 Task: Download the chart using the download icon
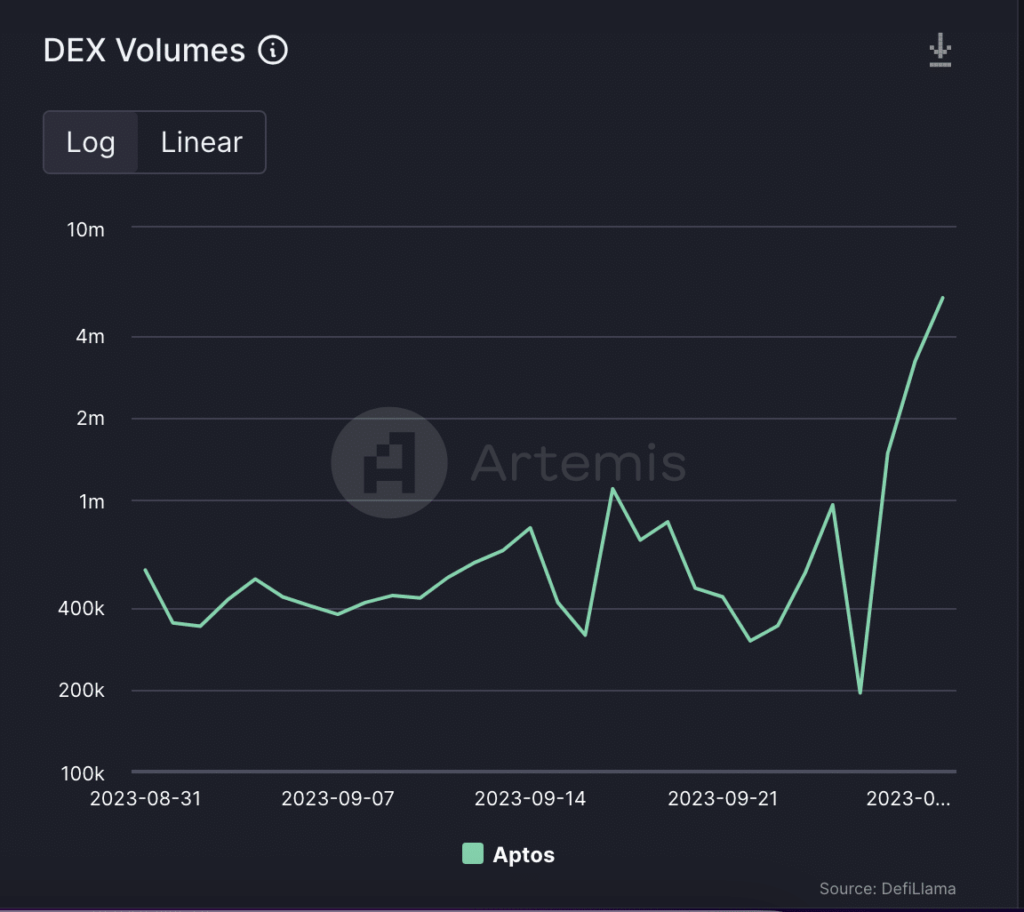(x=939, y=50)
